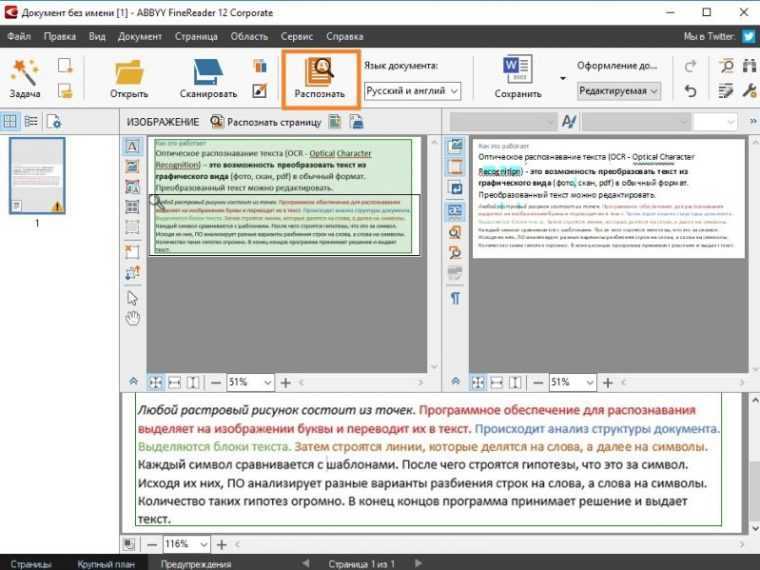Select the draw table area tool

(x=132, y=207)
